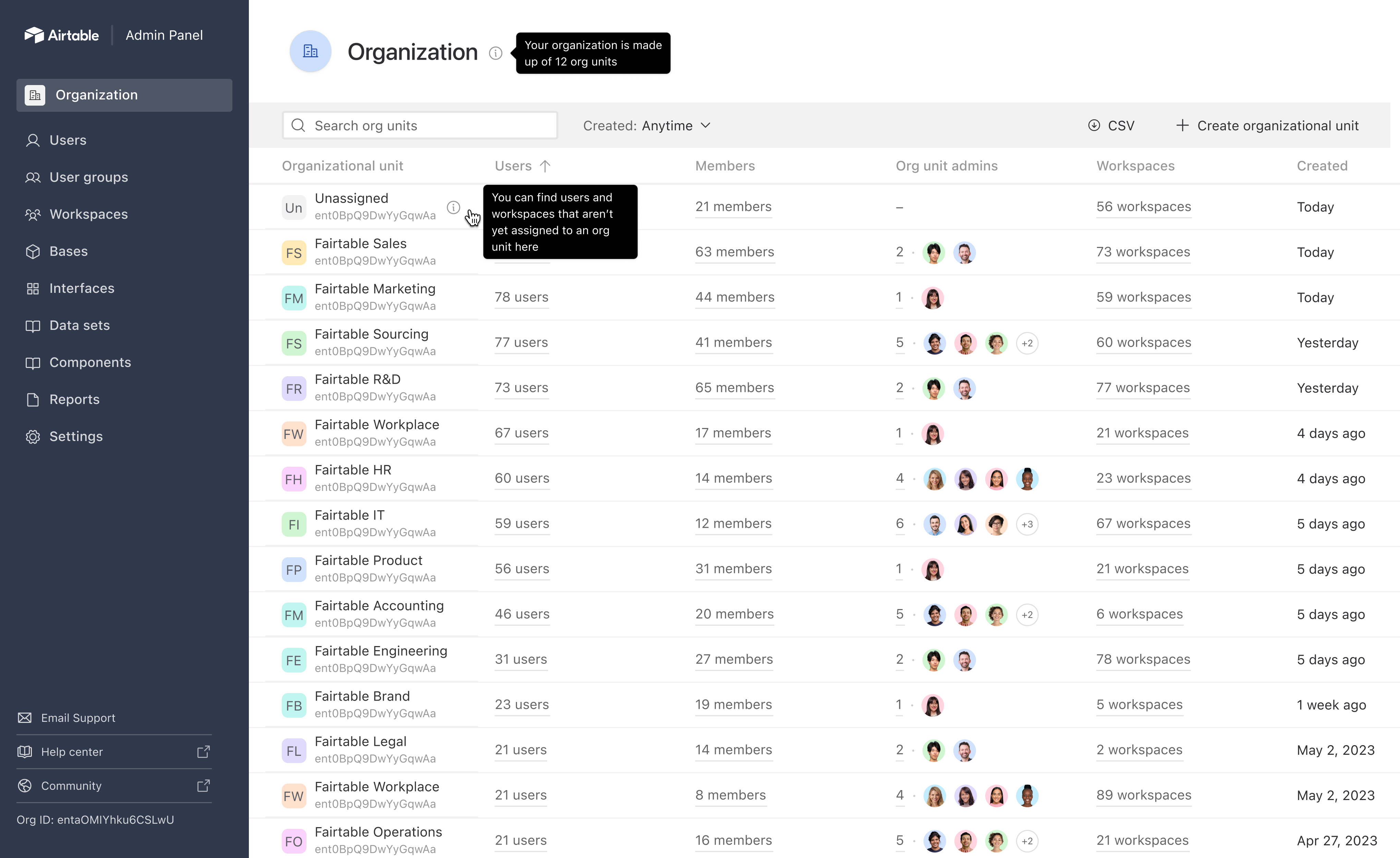This screenshot has width=1400, height=858.
Task: Click the info icon next to Unassigned
Action: tap(454, 207)
